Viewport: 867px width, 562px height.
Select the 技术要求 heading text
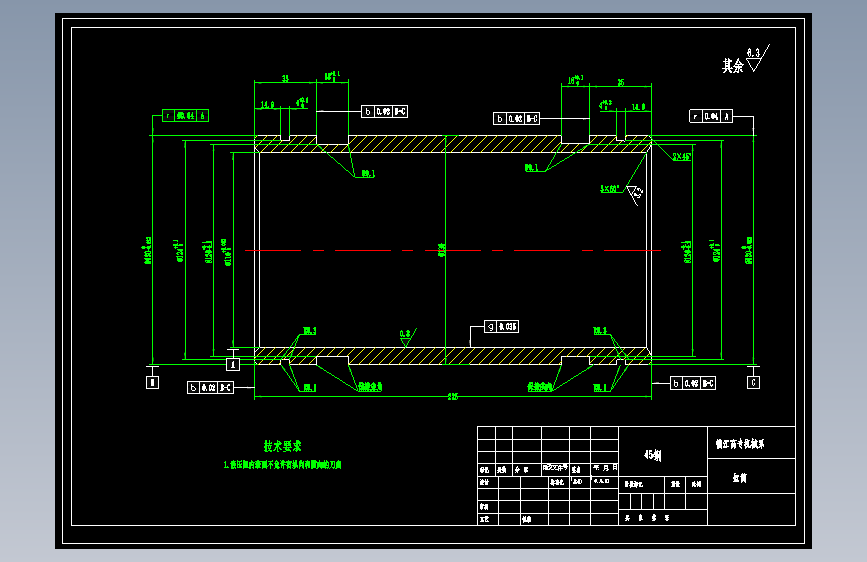click(282, 446)
